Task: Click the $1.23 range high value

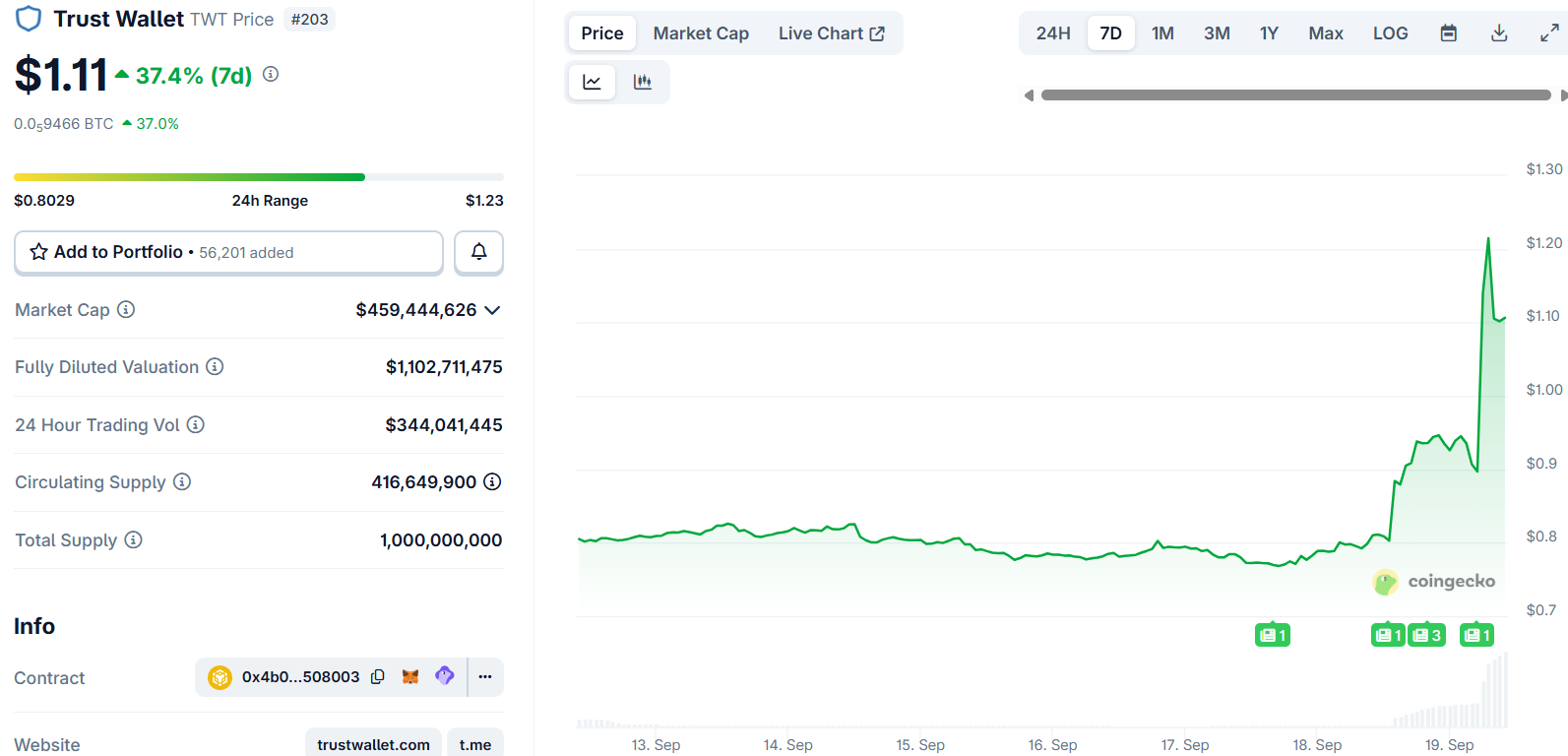Action: [484, 200]
